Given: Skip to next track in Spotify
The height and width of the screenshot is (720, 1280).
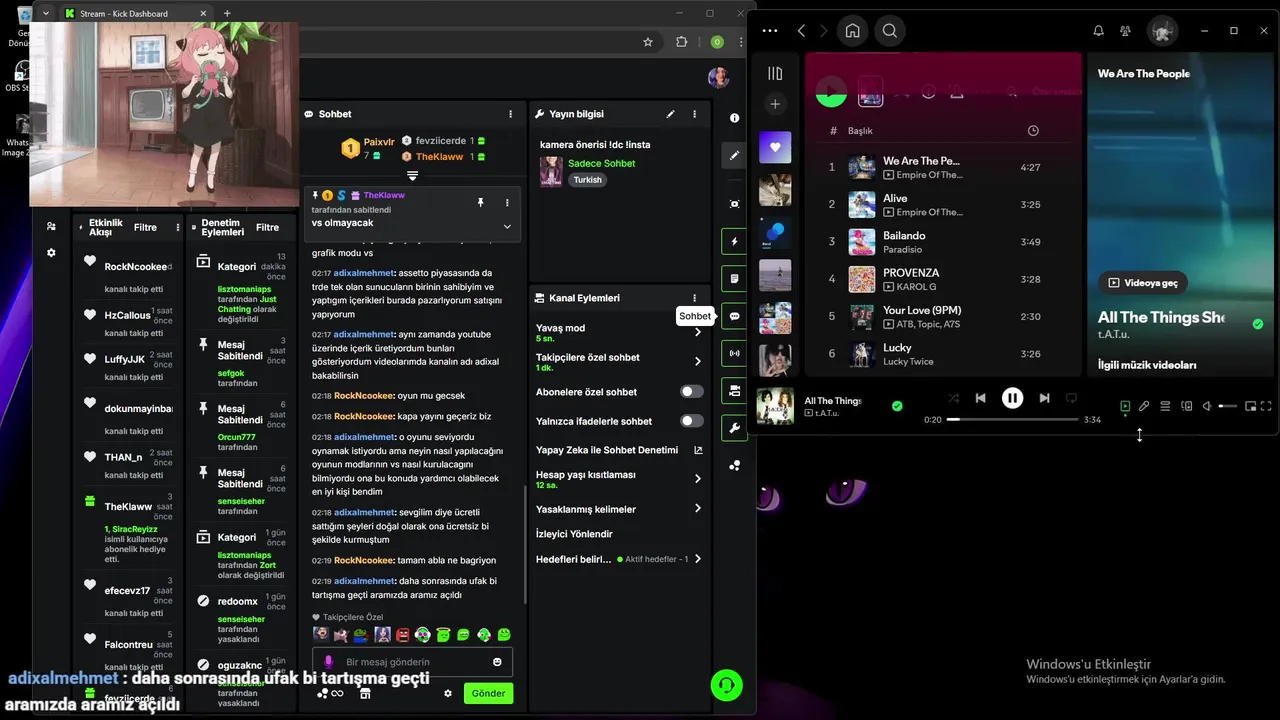Looking at the screenshot, I should 1044,398.
